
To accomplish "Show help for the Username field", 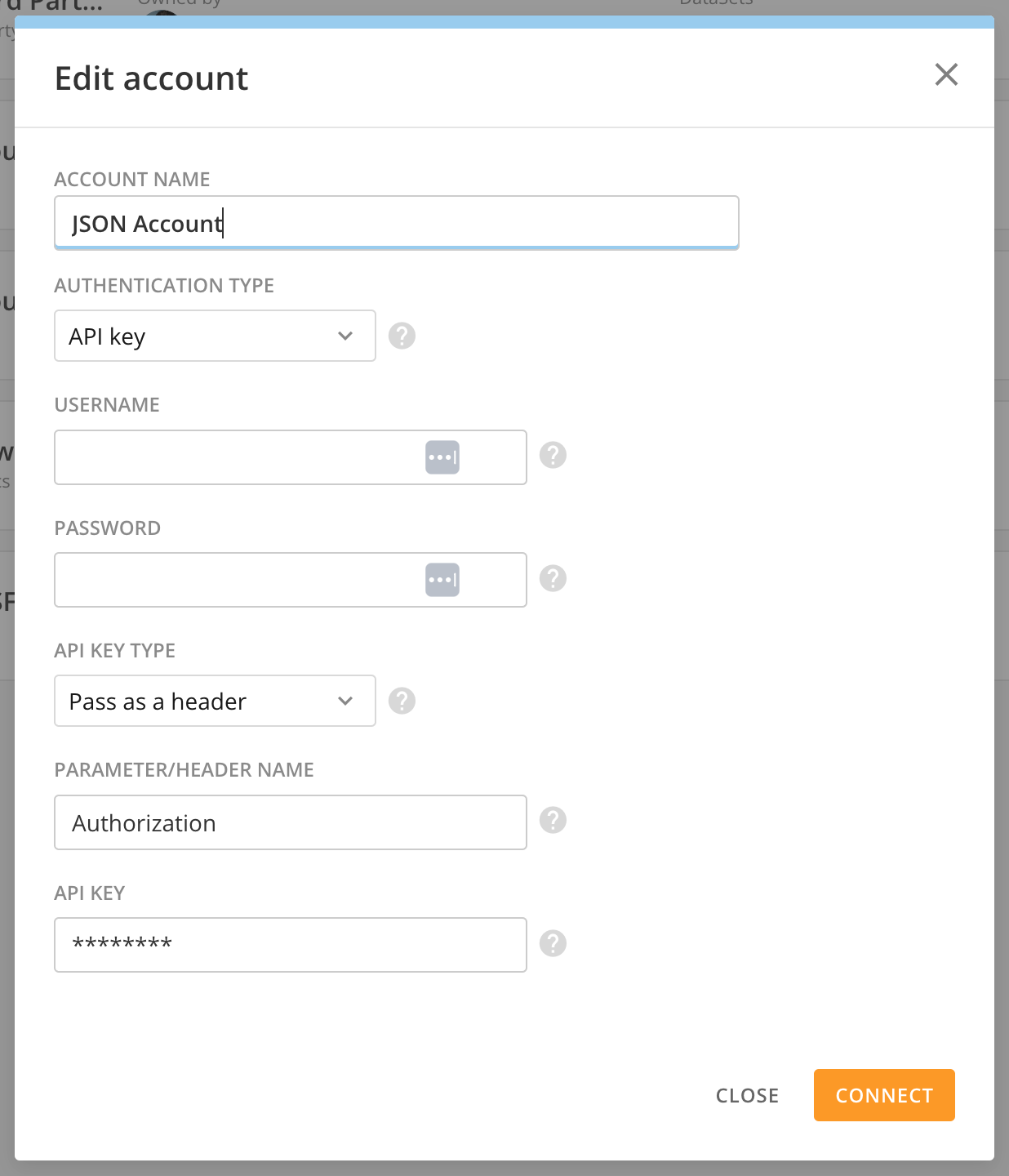I will [x=553, y=455].
